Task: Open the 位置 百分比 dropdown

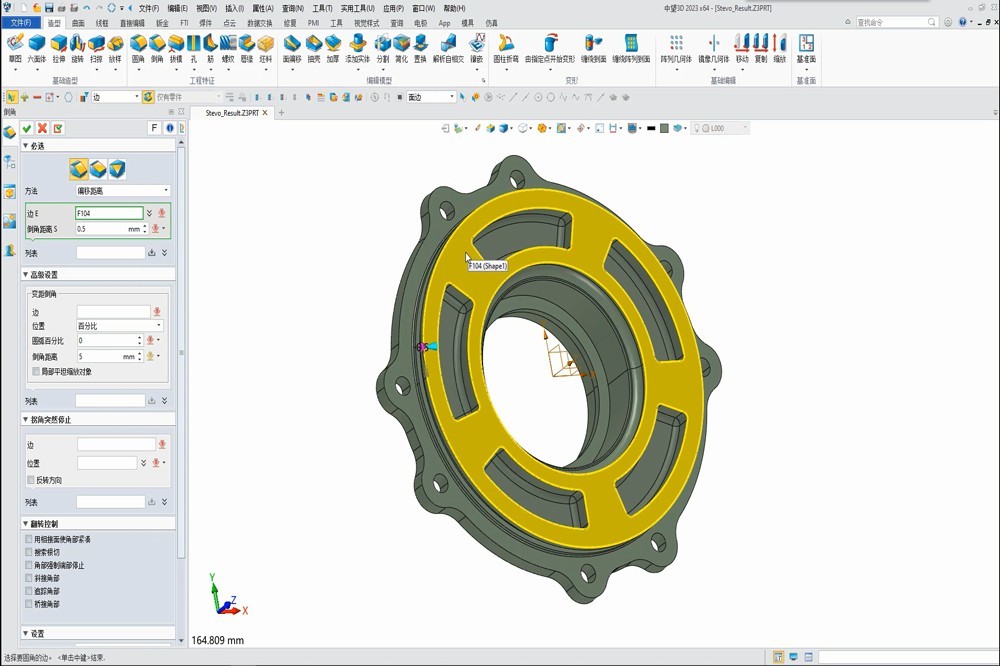Action: [x=119, y=326]
